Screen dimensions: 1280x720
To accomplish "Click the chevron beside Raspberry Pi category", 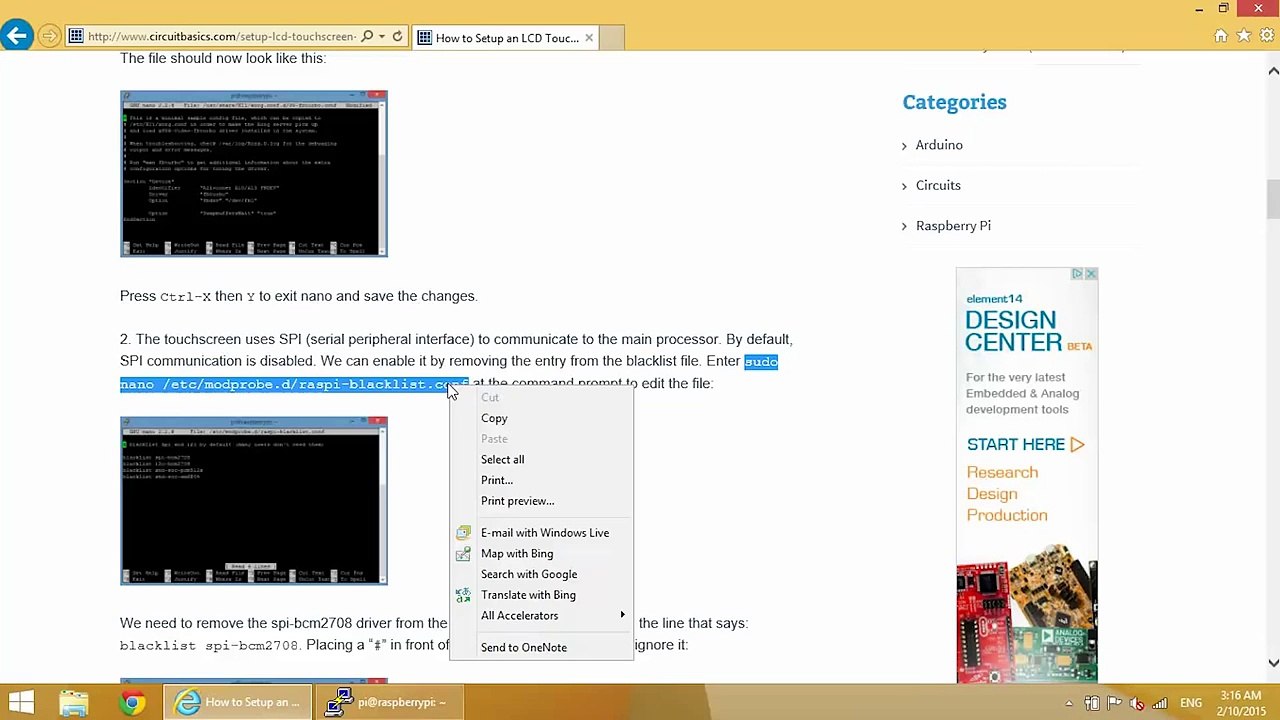I will (x=904, y=226).
